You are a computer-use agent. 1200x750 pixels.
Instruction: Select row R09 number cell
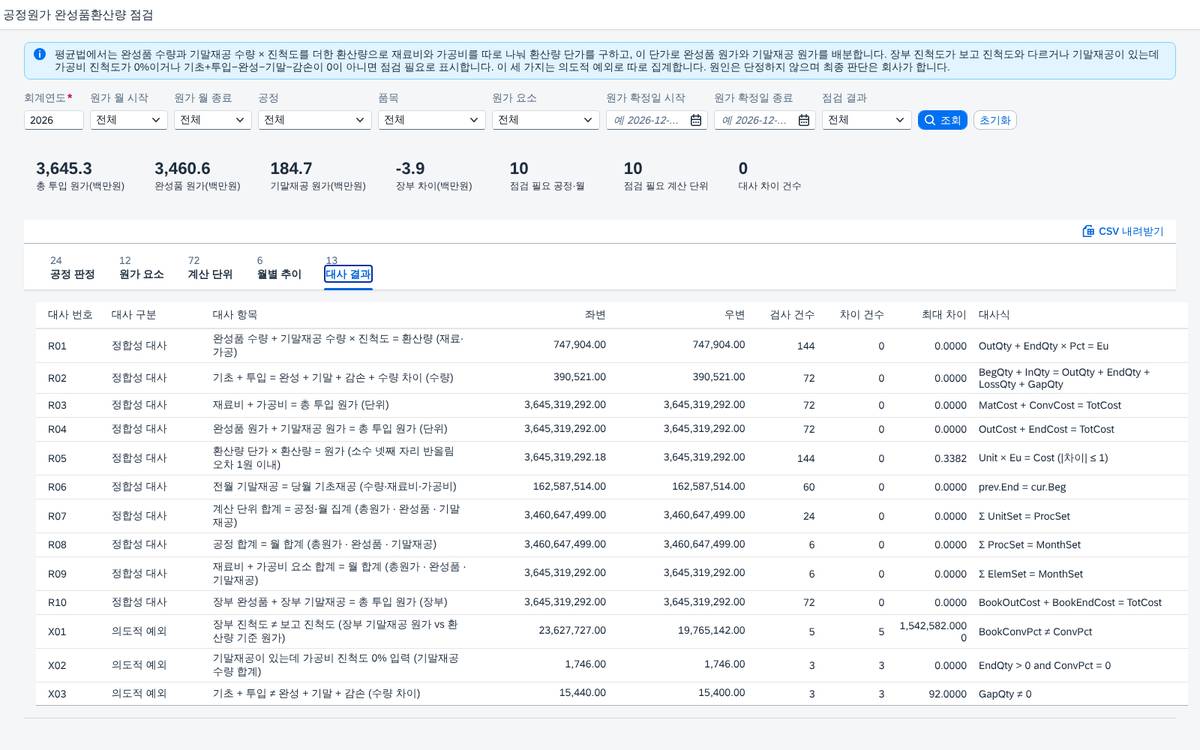tap(57, 574)
